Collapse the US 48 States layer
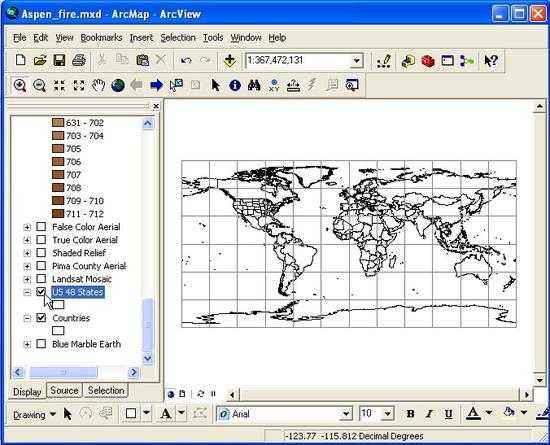Screen dimensions: 550x445 tap(27, 292)
